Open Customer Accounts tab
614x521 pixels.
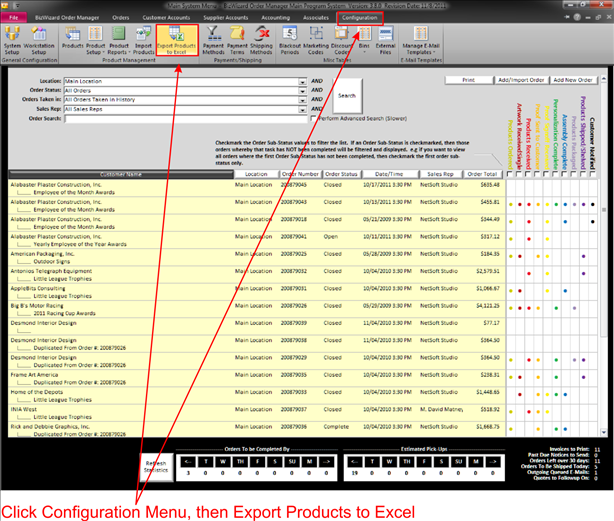coord(166,18)
